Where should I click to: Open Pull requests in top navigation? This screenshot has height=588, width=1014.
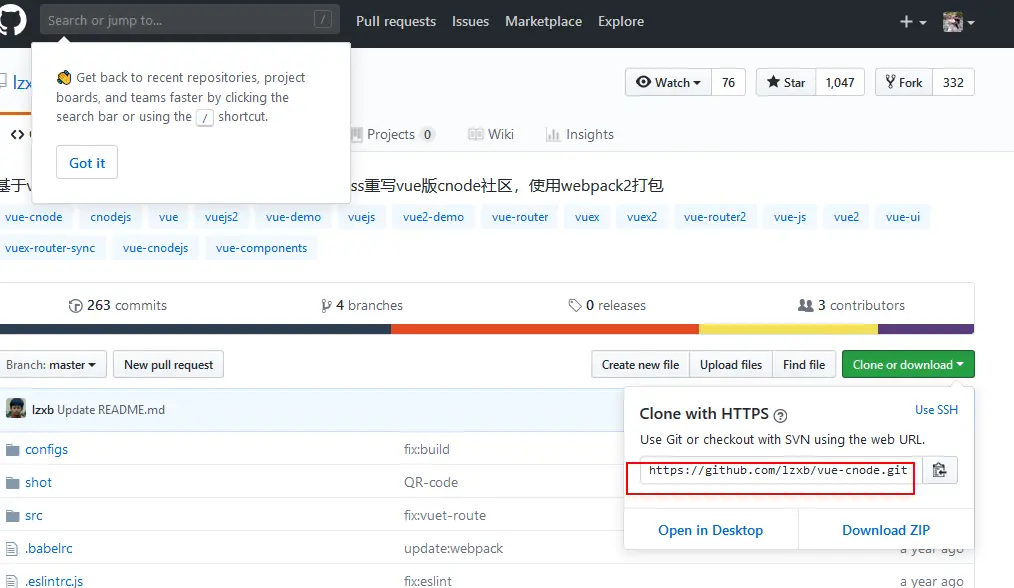coord(396,21)
